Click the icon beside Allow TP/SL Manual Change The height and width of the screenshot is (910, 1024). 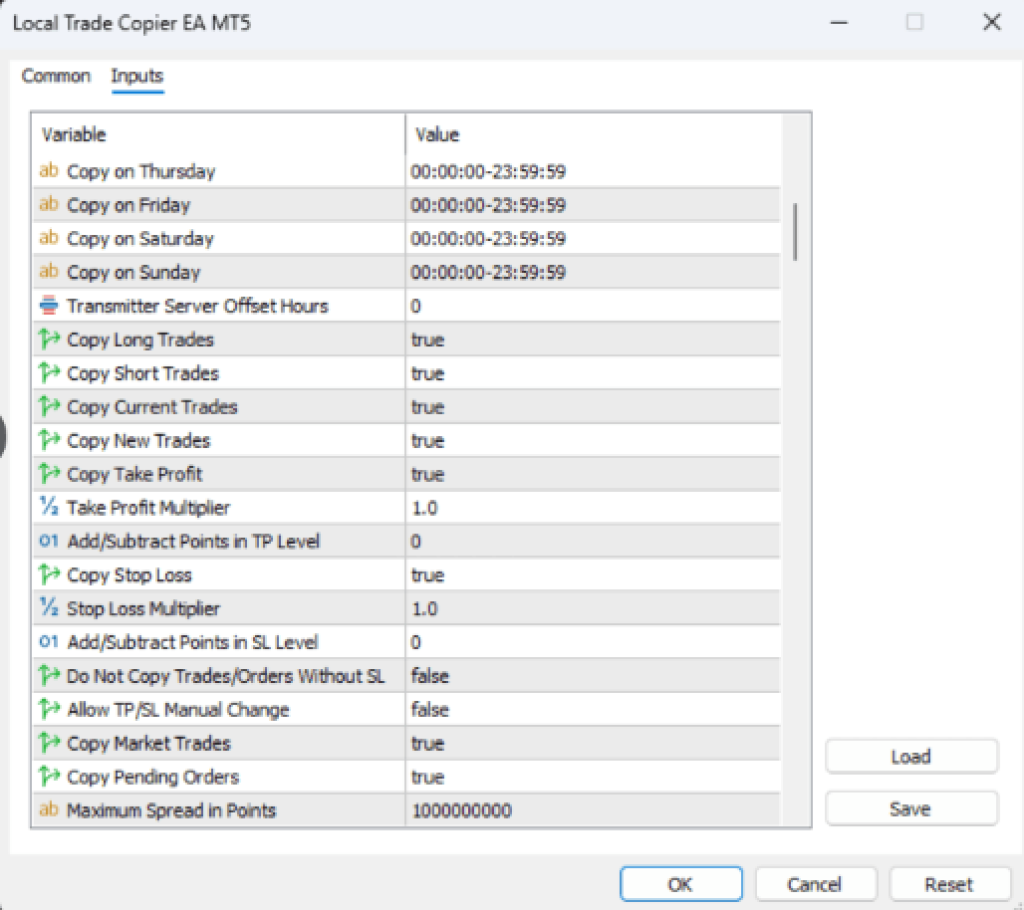point(49,709)
